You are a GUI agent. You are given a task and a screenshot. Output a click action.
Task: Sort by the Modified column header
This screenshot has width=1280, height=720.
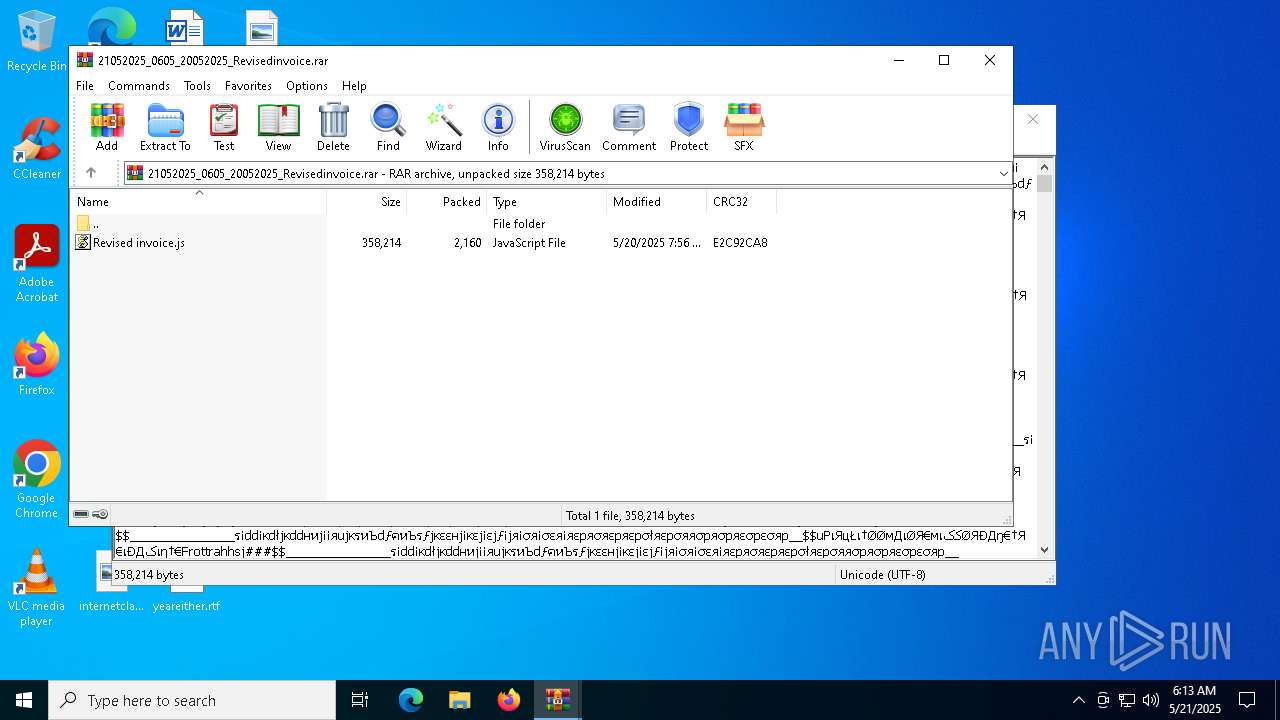coord(657,202)
